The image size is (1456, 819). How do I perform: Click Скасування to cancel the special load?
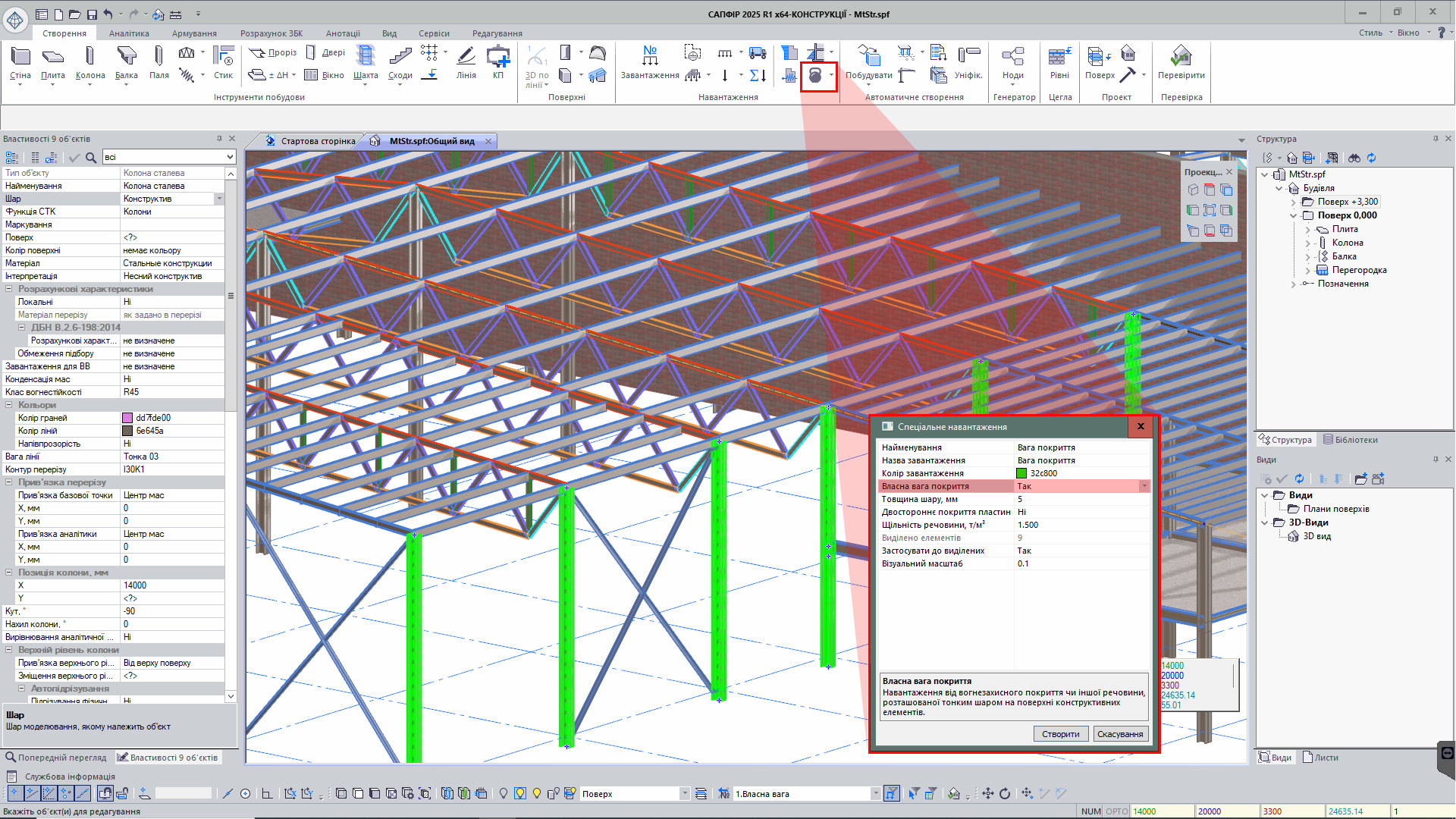(x=1121, y=733)
